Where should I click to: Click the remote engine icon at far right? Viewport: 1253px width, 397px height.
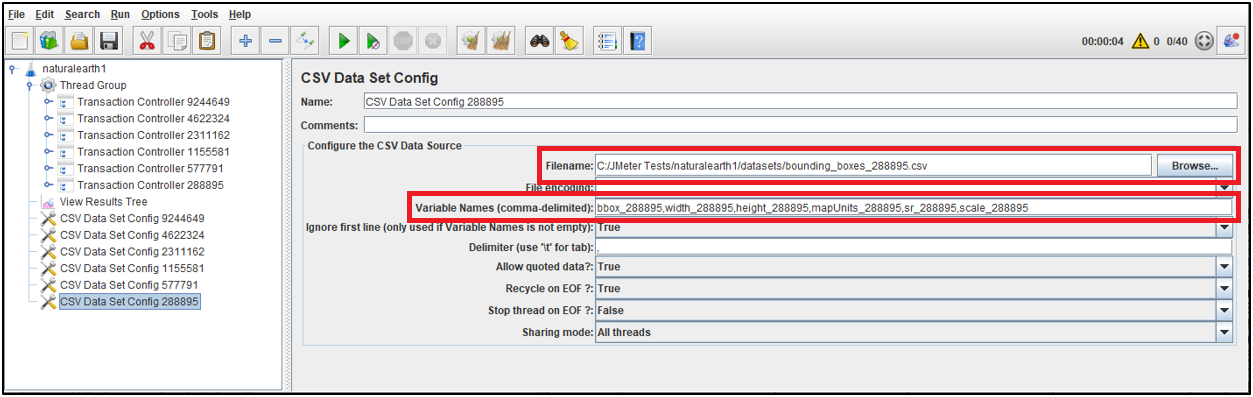(1231, 41)
